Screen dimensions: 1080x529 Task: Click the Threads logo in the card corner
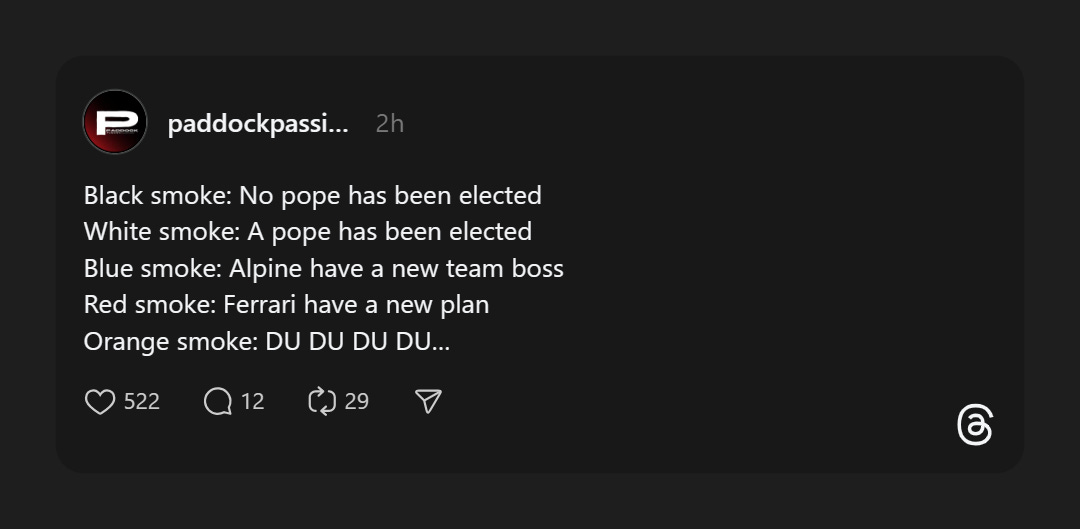pyautogui.click(x=975, y=425)
